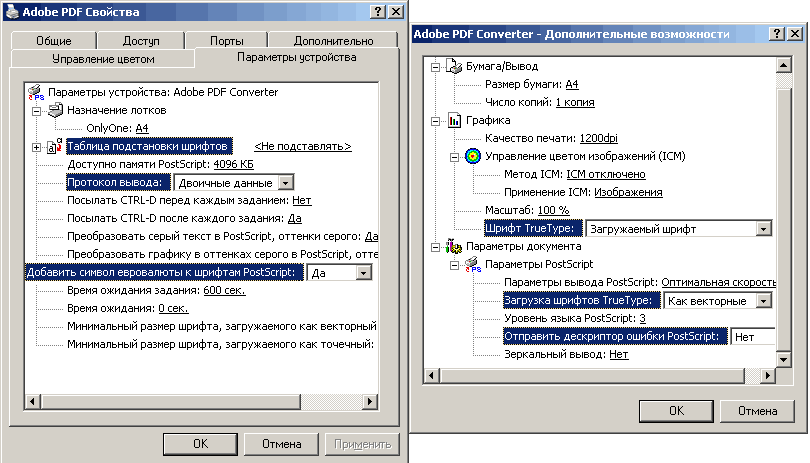
Task: Click scroll right arrow in device settings tree
Action: click(369, 402)
